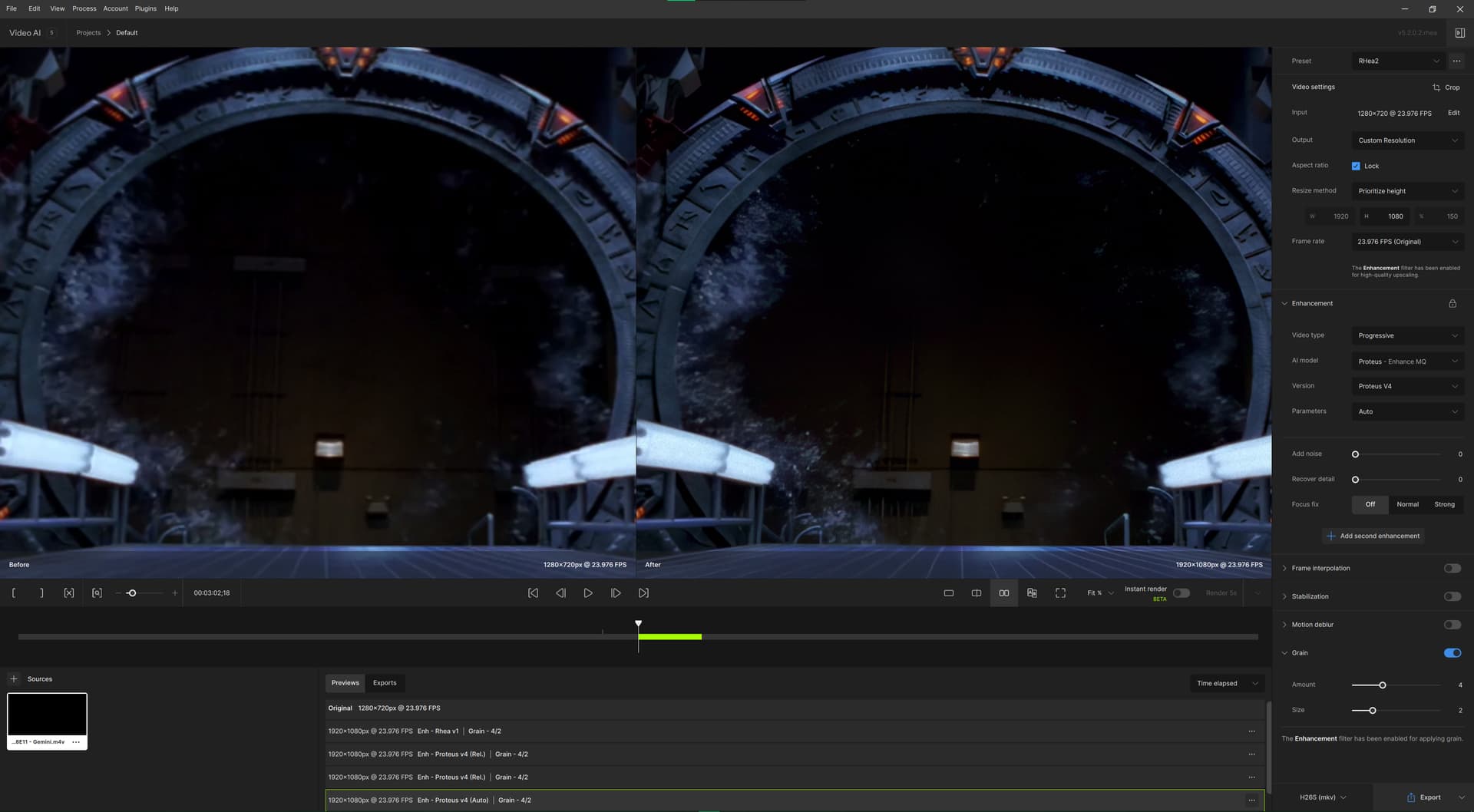The image size is (1474, 812).
Task: Toggle the Aspect ratio Lock checkbox
Action: click(x=1356, y=167)
